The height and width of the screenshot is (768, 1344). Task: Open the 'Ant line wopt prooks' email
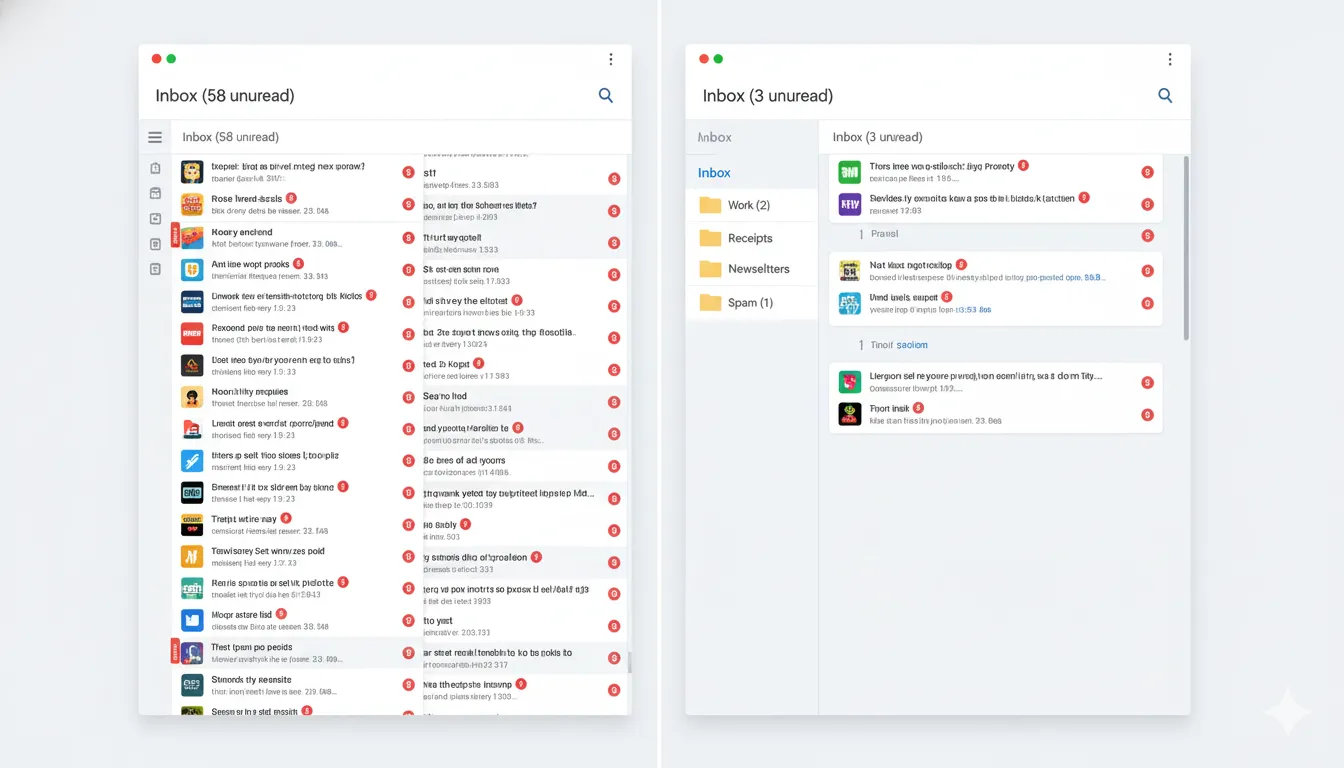pos(299,269)
